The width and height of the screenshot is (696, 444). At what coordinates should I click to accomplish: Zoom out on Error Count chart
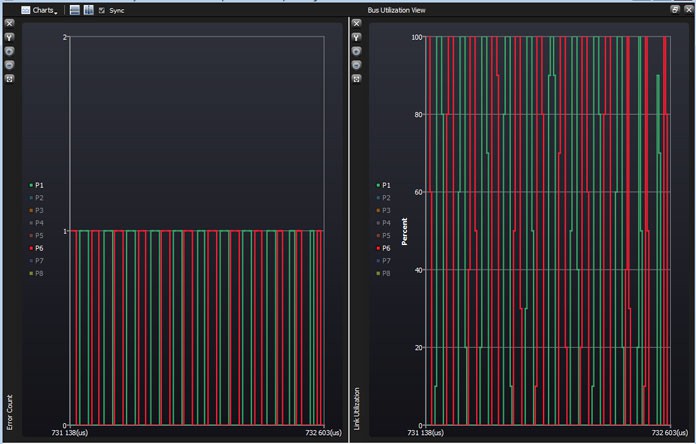[9, 65]
